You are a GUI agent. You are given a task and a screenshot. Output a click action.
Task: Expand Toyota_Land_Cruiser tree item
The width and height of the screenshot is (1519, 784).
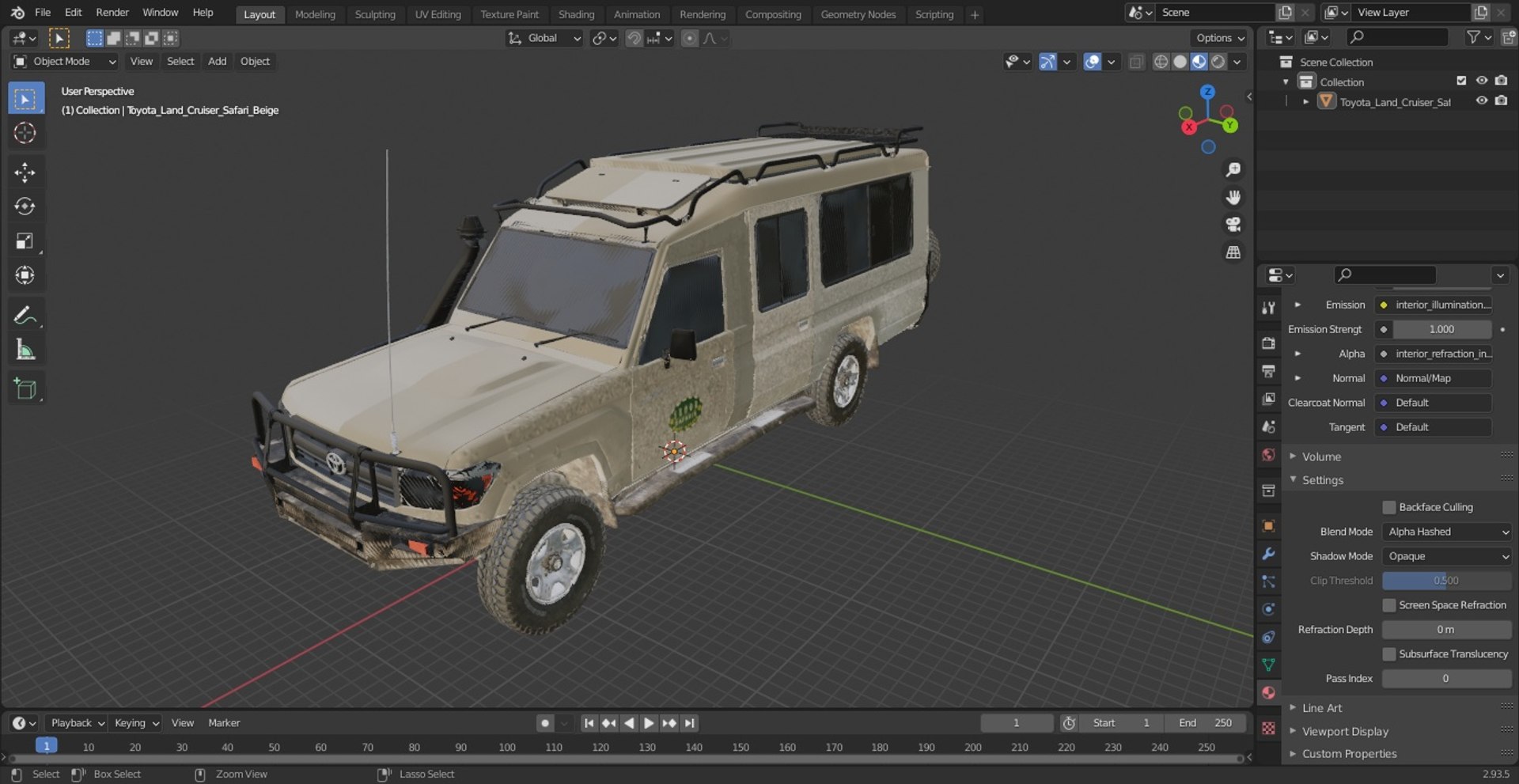(1305, 101)
